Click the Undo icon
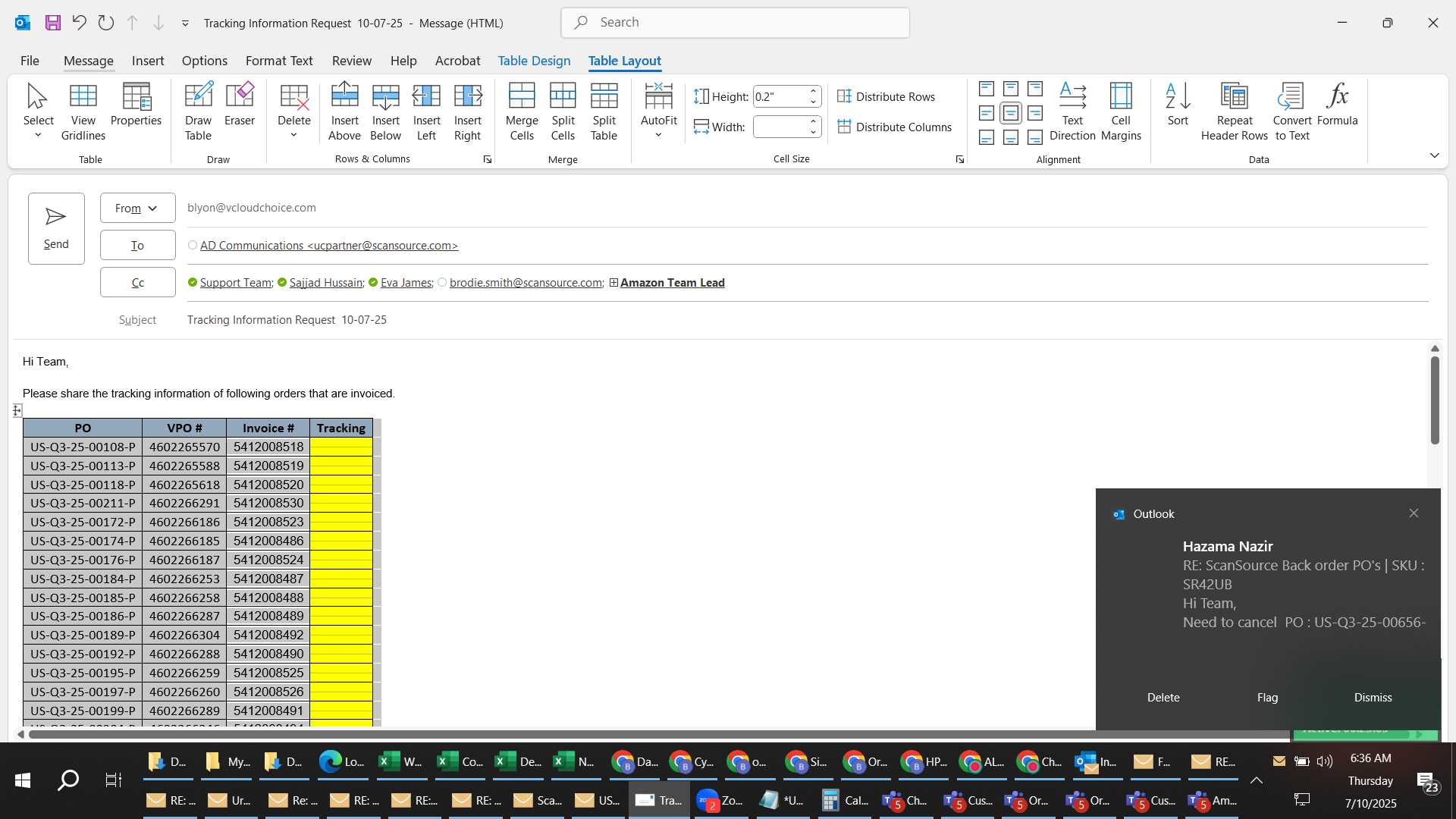The height and width of the screenshot is (819, 1456). [x=79, y=23]
